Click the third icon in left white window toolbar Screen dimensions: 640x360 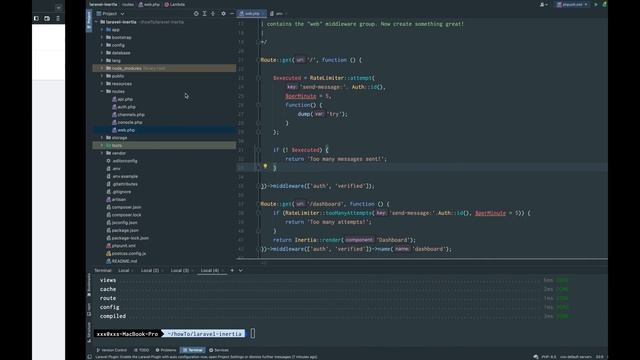(58, 18)
